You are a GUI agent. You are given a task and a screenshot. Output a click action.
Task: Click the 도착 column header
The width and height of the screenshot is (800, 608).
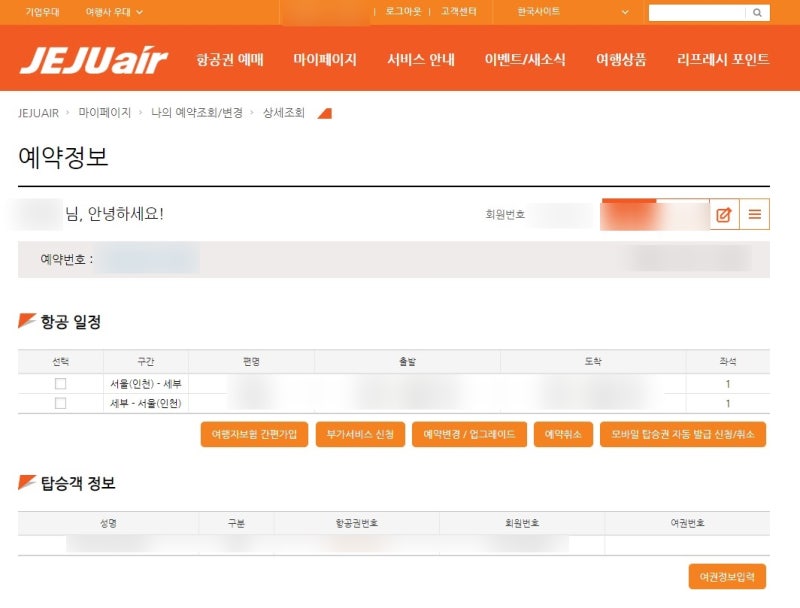[x=593, y=362]
